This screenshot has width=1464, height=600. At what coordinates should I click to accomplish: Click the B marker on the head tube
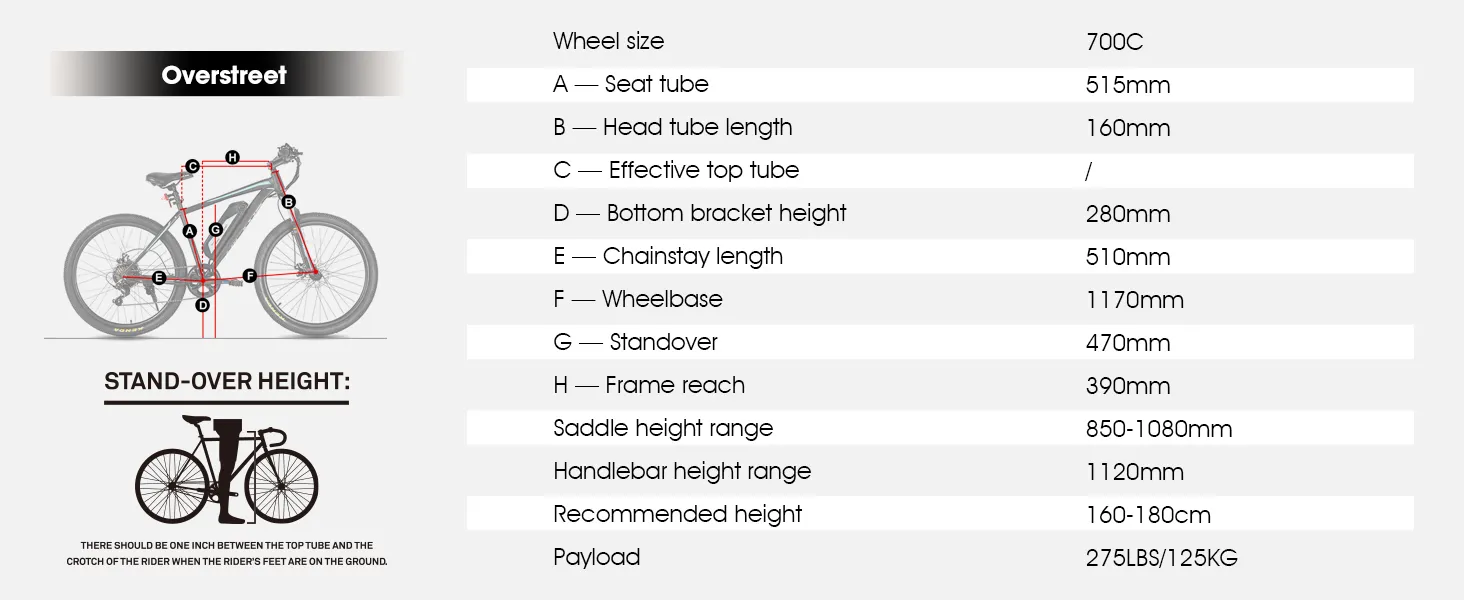[x=288, y=202]
